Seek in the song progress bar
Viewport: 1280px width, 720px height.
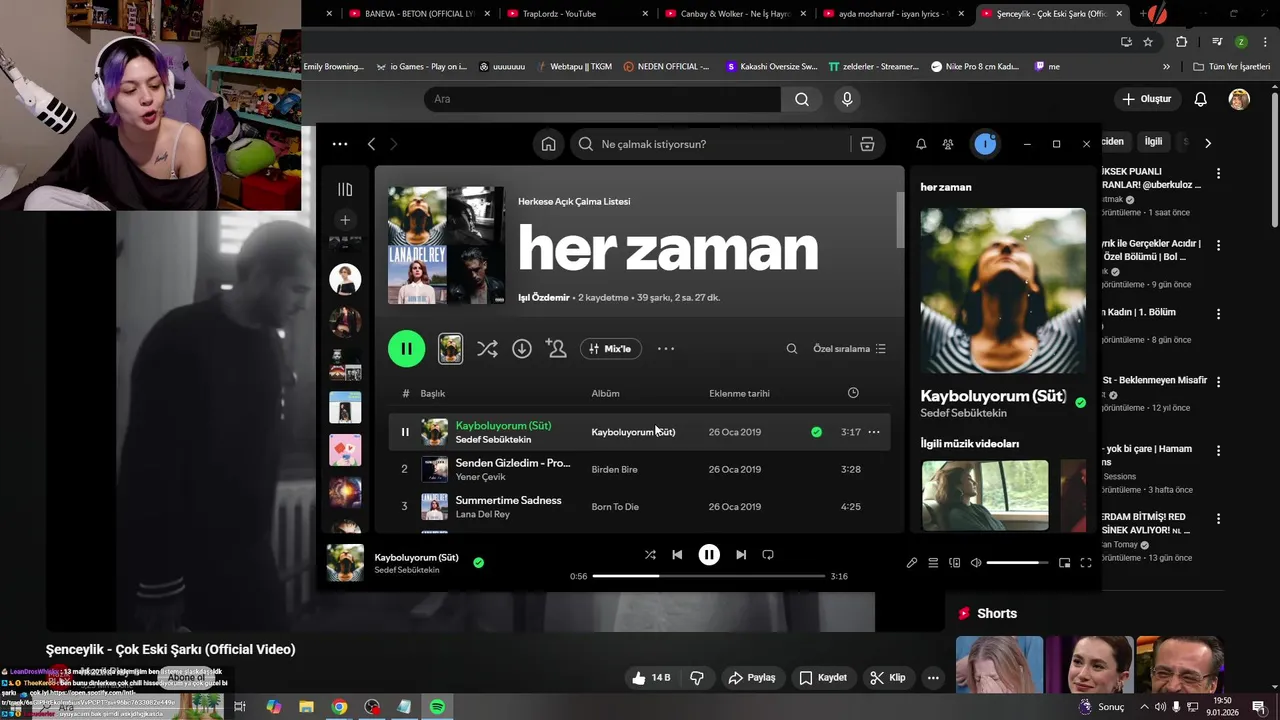coord(708,576)
